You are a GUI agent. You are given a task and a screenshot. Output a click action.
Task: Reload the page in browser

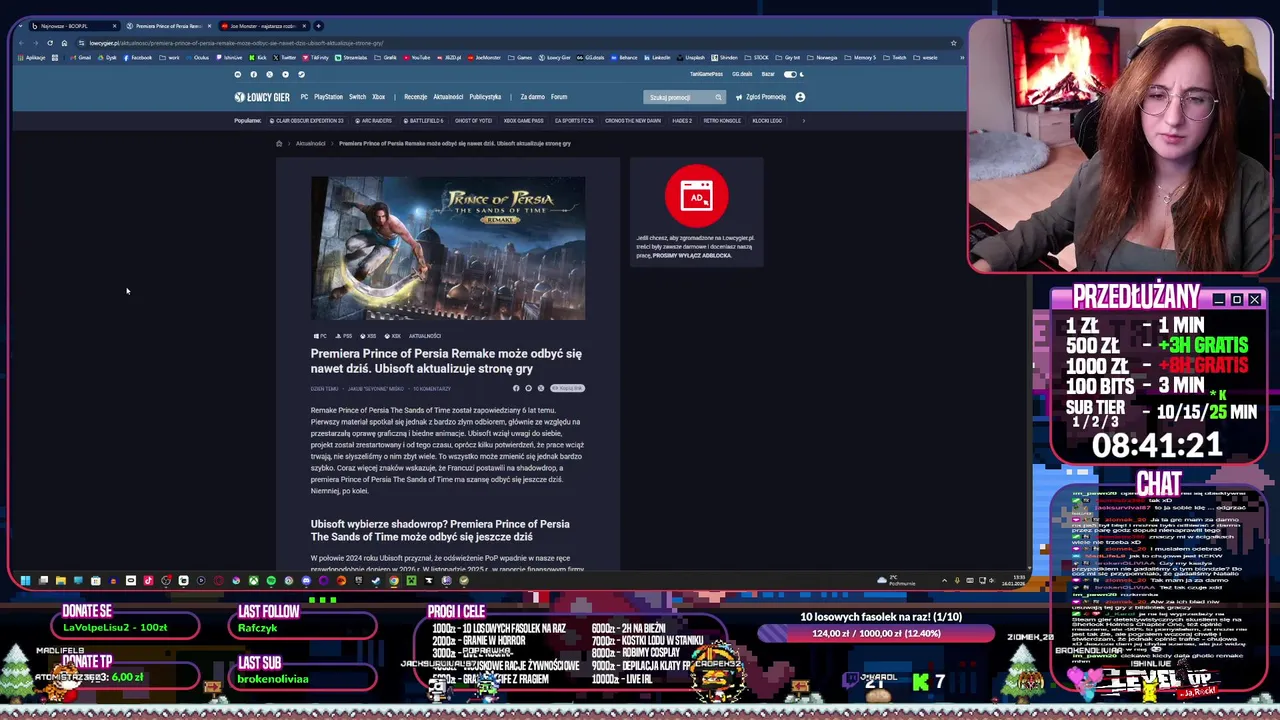pos(50,43)
